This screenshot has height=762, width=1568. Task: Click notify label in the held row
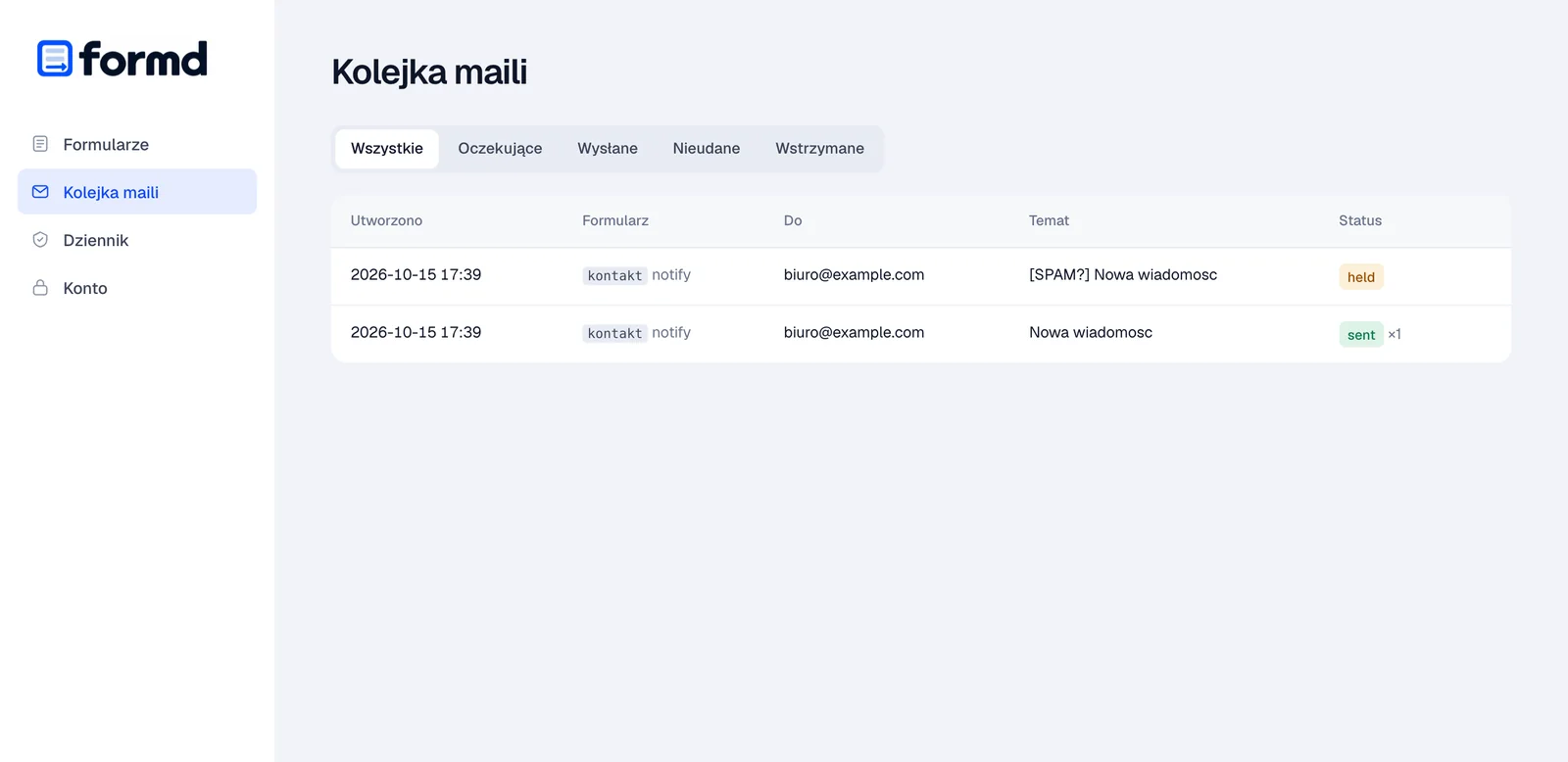671,275
